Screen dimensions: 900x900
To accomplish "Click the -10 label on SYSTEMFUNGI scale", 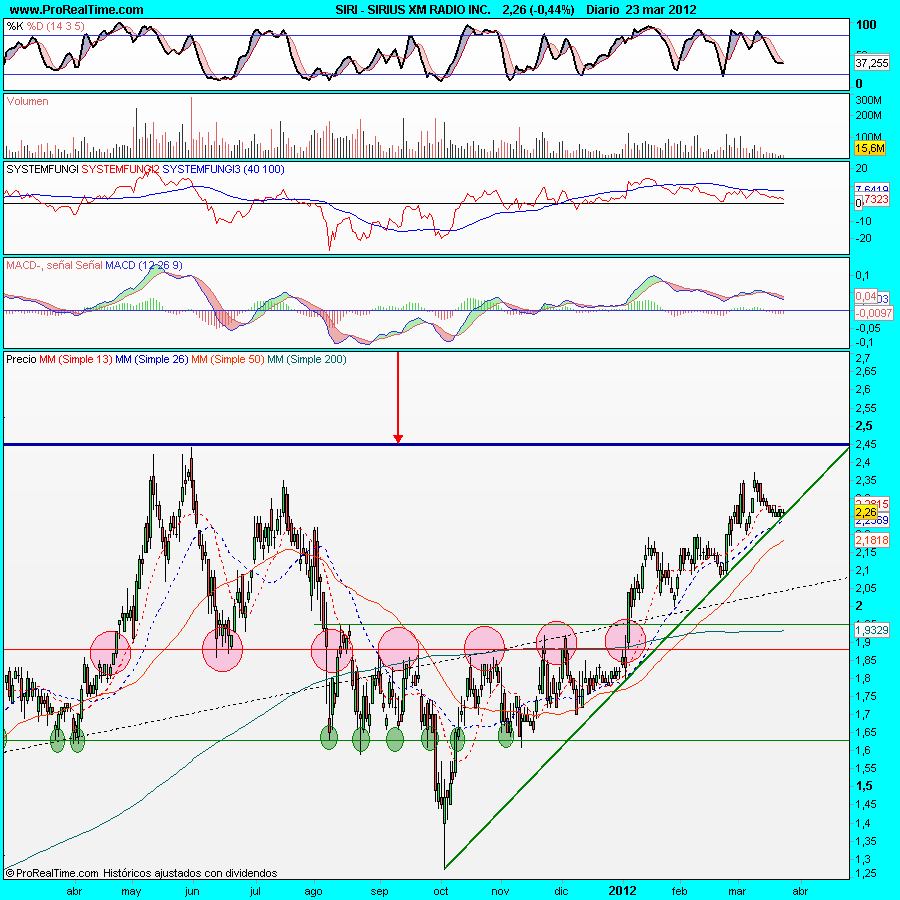I will coord(863,221).
